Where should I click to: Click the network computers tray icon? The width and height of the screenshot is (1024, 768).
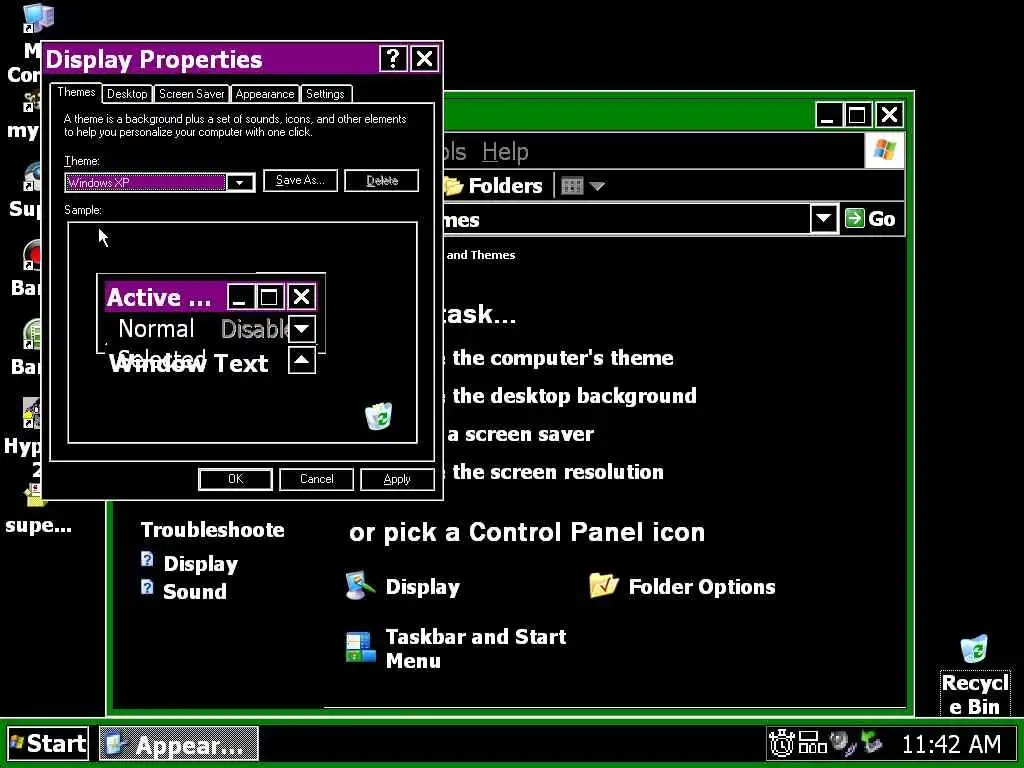tap(812, 743)
